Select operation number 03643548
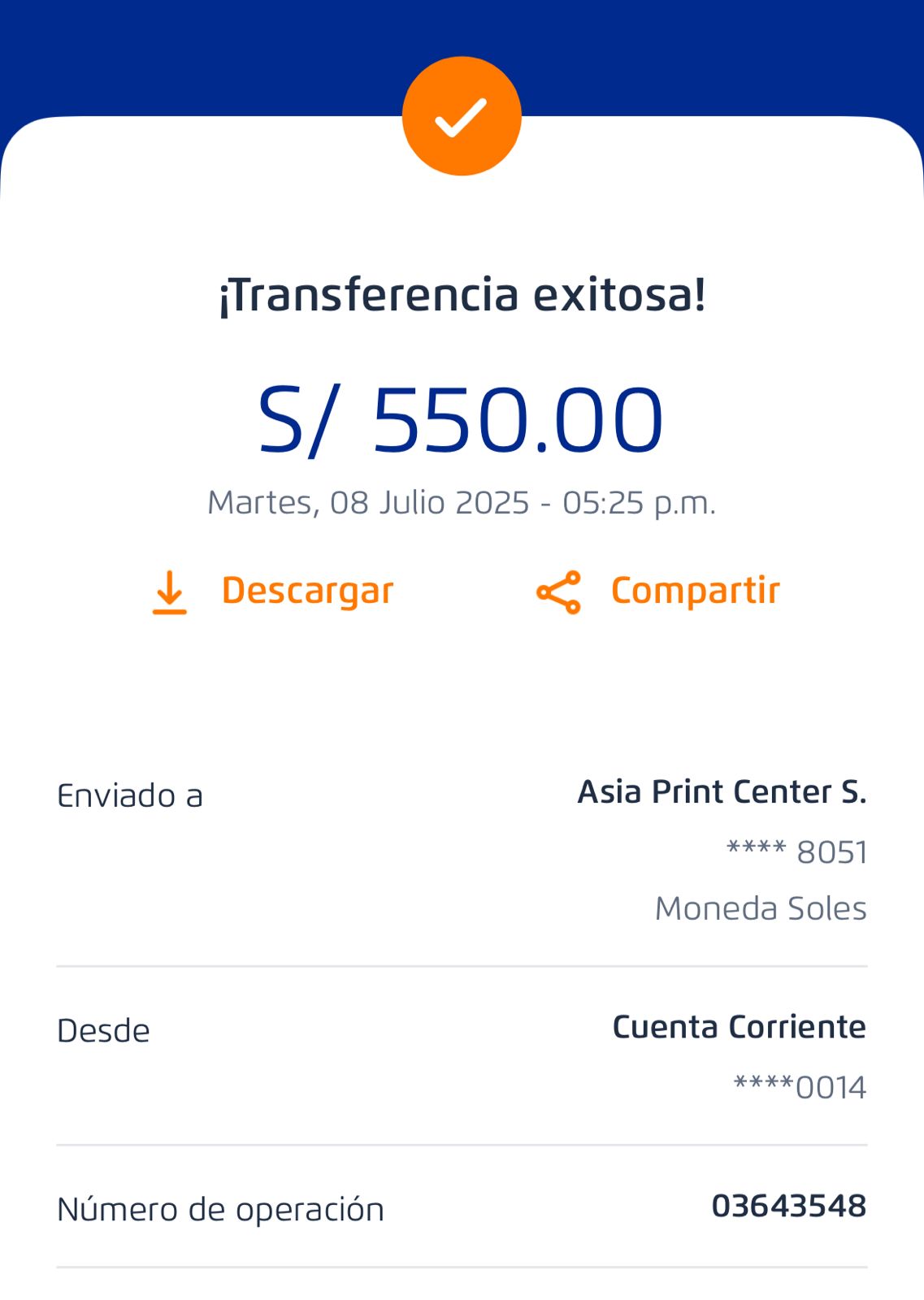Image resolution: width=924 pixels, height=1300 pixels. pyautogui.click(x=788, y=1206)
